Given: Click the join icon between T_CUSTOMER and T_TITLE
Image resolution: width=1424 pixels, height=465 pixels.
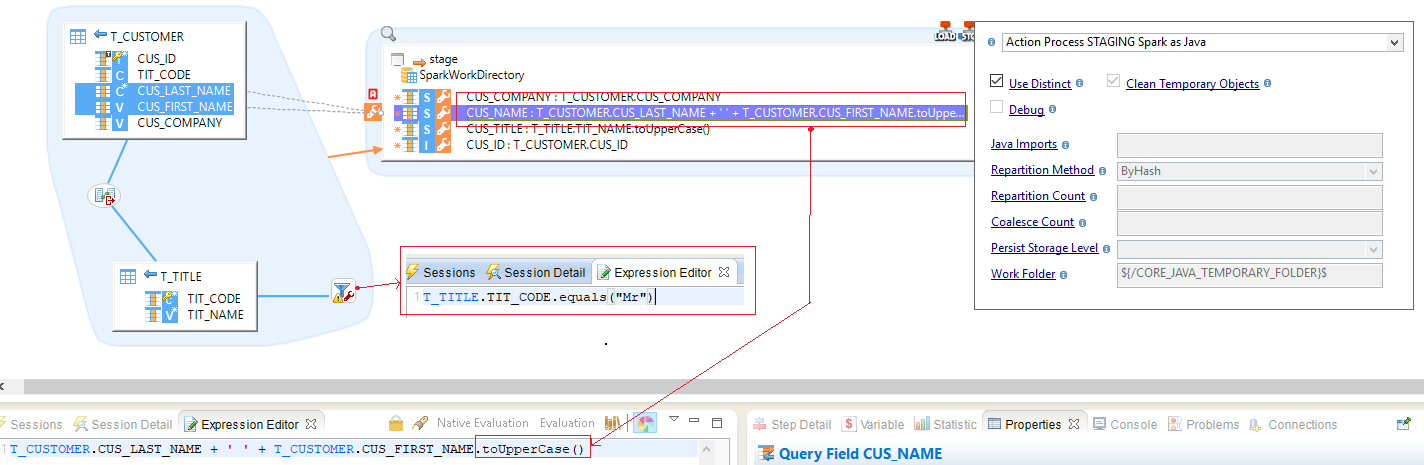Looking at the screenshot, I should pos(104,196).
